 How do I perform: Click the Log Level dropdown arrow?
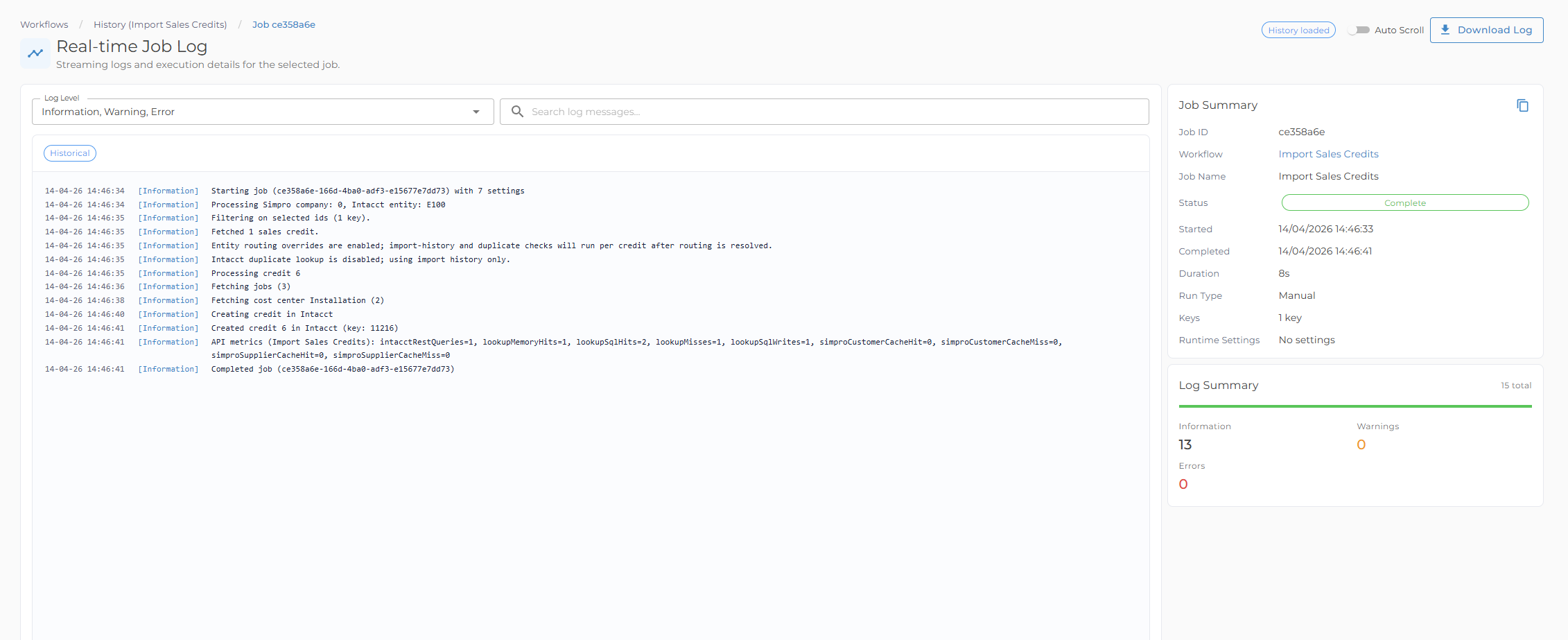click(x=476, y=112)
